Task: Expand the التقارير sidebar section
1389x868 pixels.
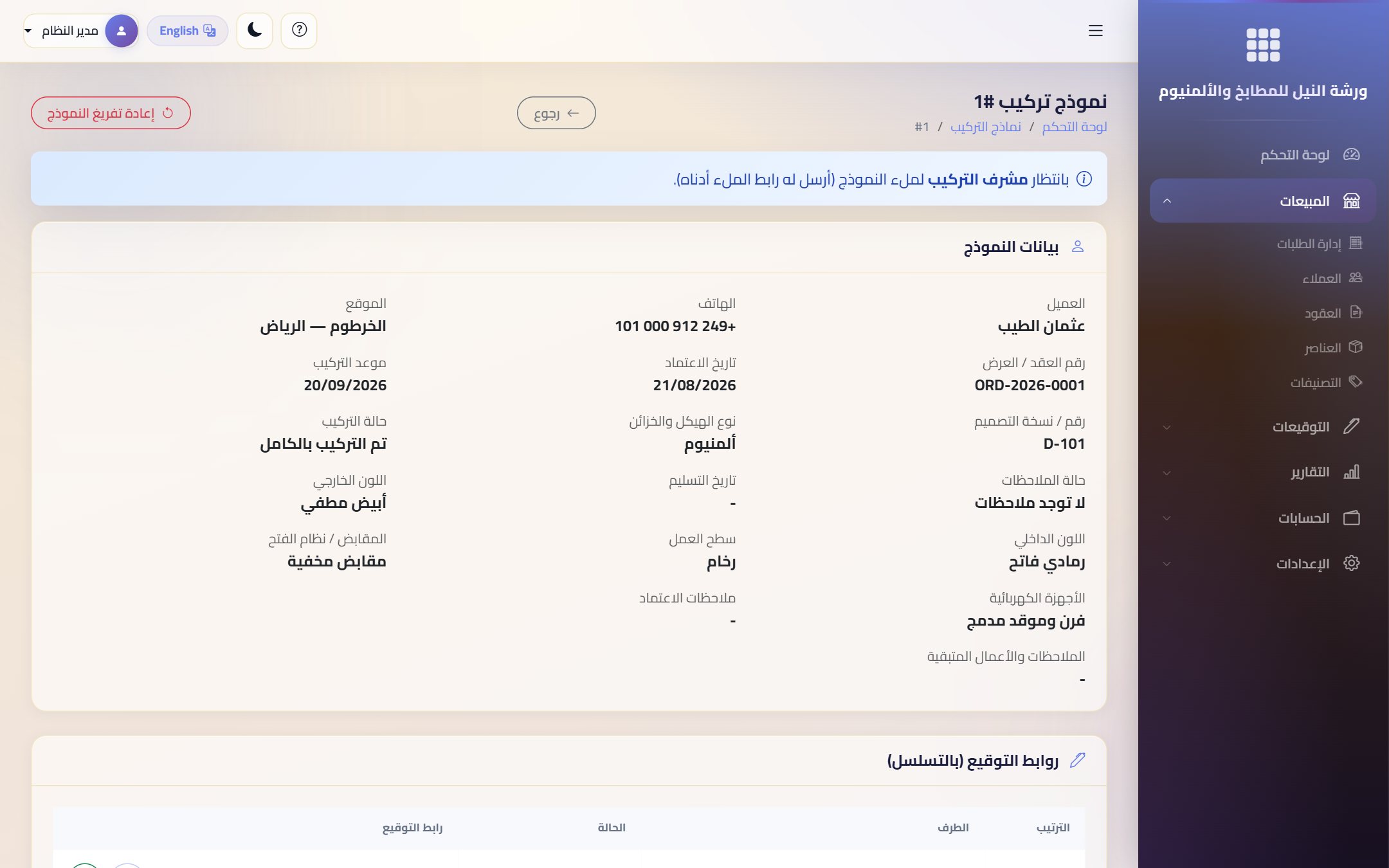Action: pos(1263,473)
